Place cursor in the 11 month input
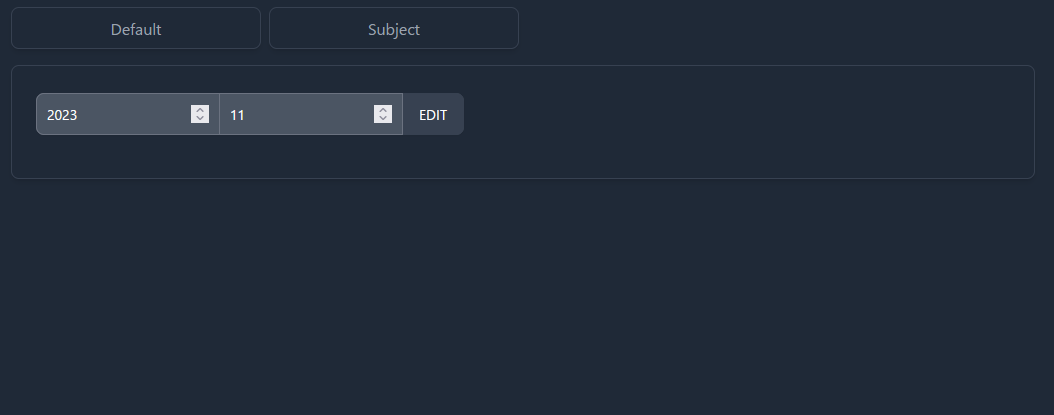The height and width of the screenshot is (415, 1054). (x=295, y=115)
